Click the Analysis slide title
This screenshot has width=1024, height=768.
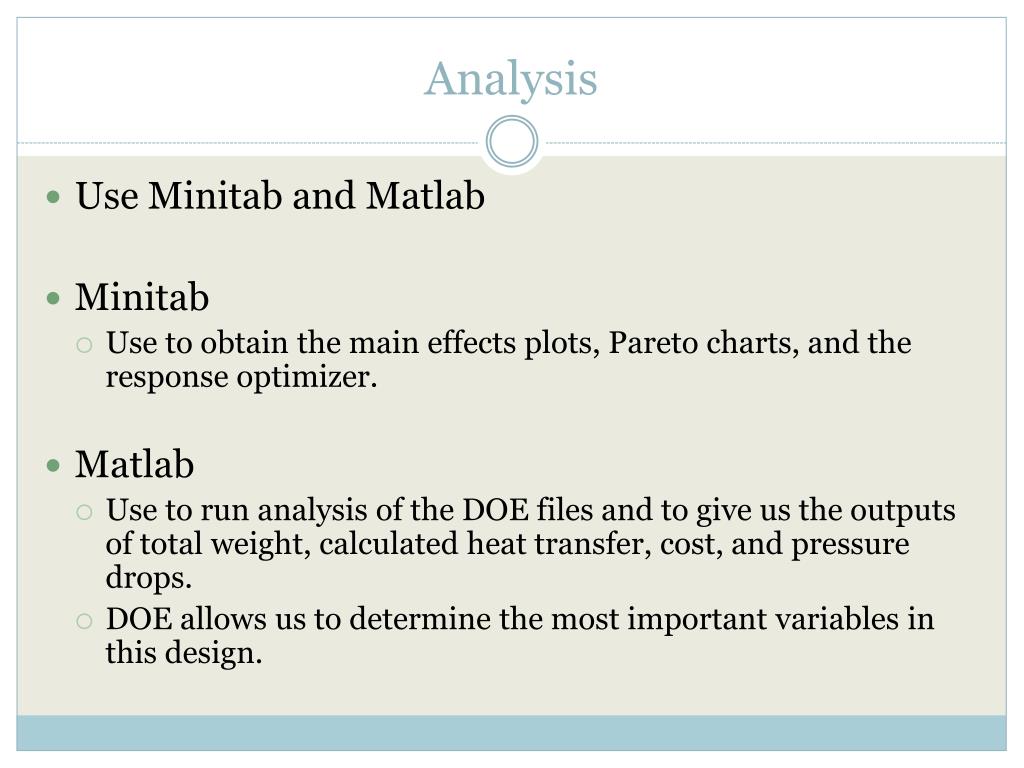click(511, 80)
